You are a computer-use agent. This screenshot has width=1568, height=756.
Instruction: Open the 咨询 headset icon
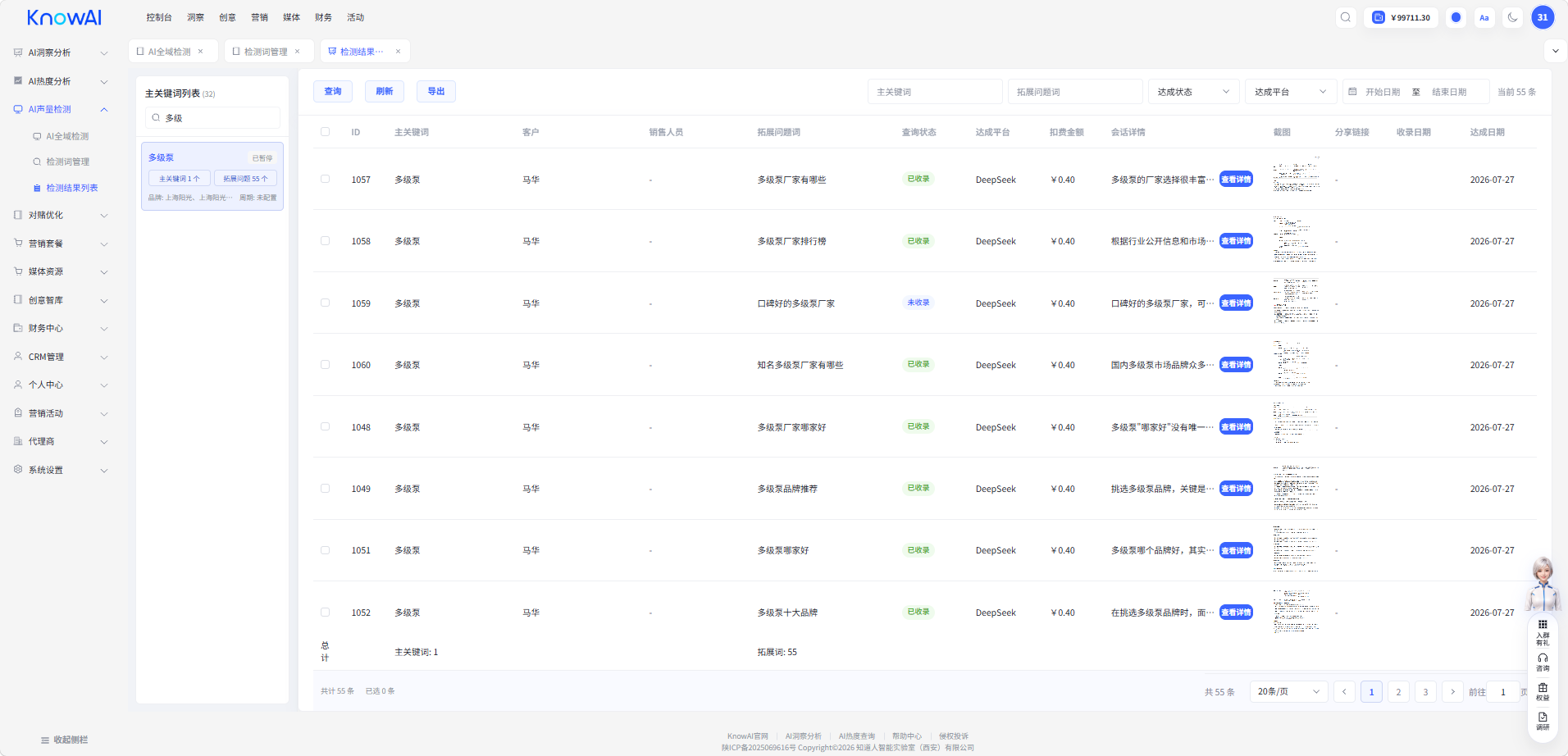tap(1543, 662)
